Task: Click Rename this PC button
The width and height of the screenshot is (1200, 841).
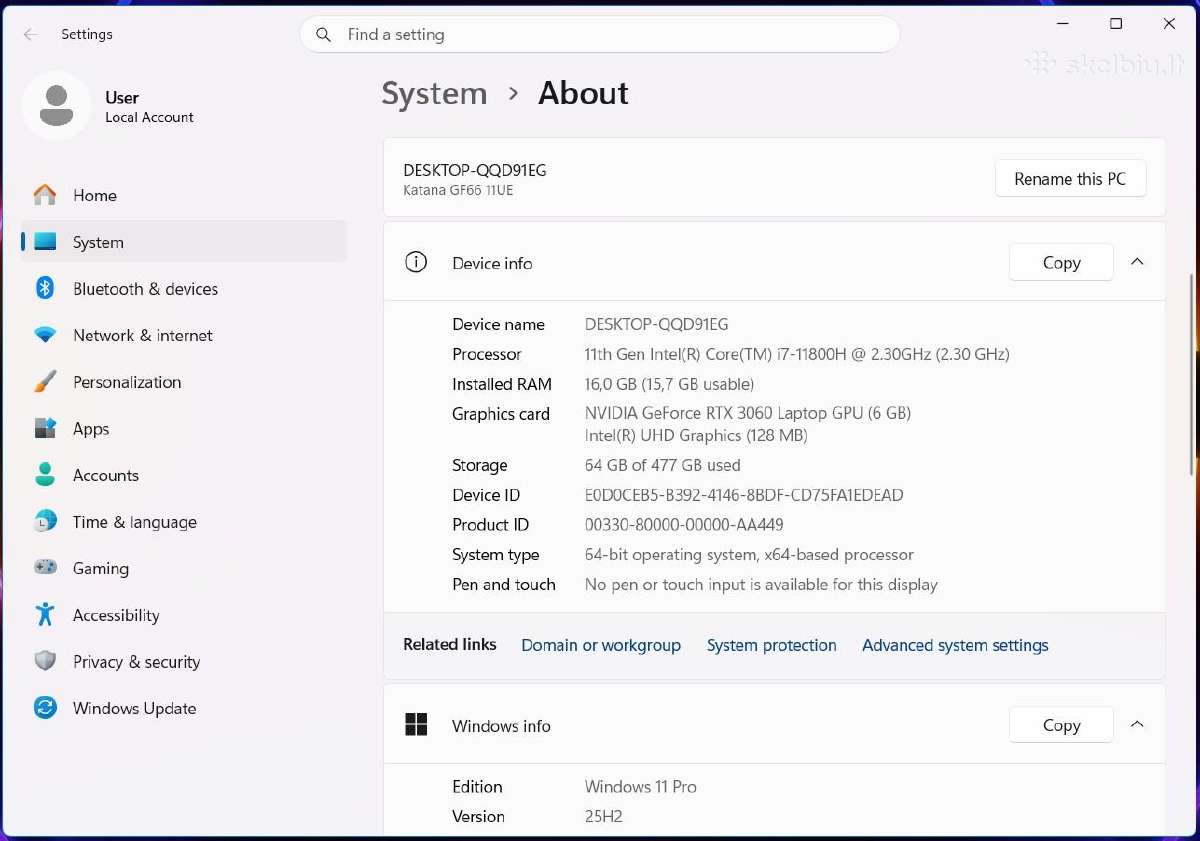Action: pos(1070,179)
